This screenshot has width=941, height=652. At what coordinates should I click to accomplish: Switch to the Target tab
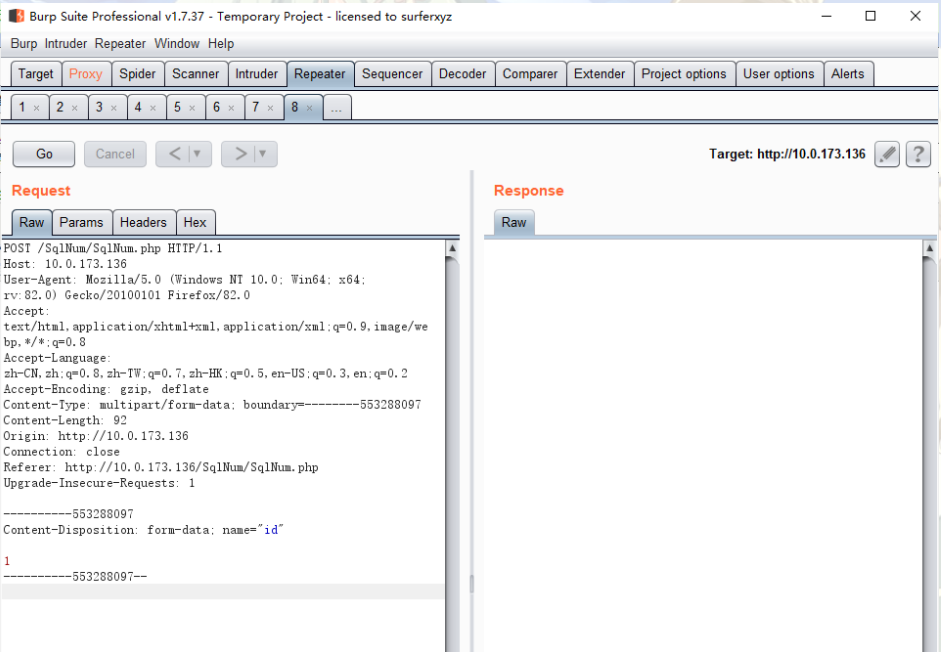point(36,74)
